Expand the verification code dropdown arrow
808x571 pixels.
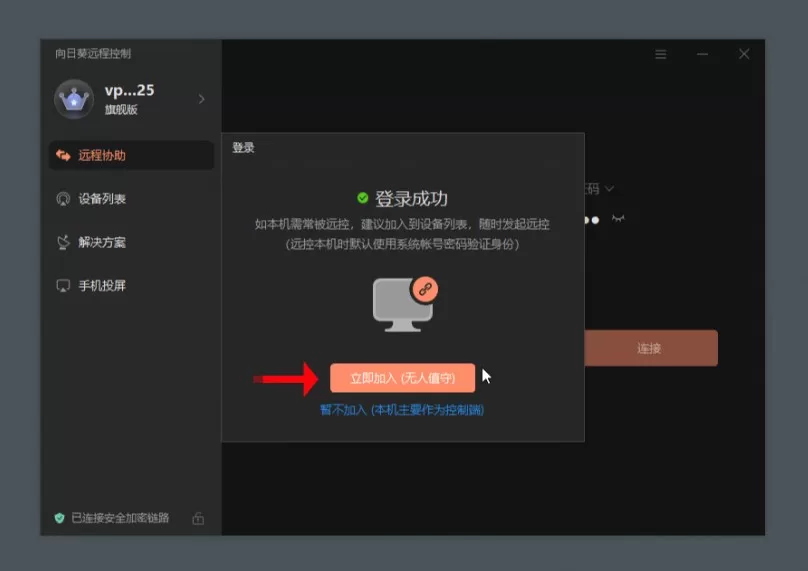[609, 189]
